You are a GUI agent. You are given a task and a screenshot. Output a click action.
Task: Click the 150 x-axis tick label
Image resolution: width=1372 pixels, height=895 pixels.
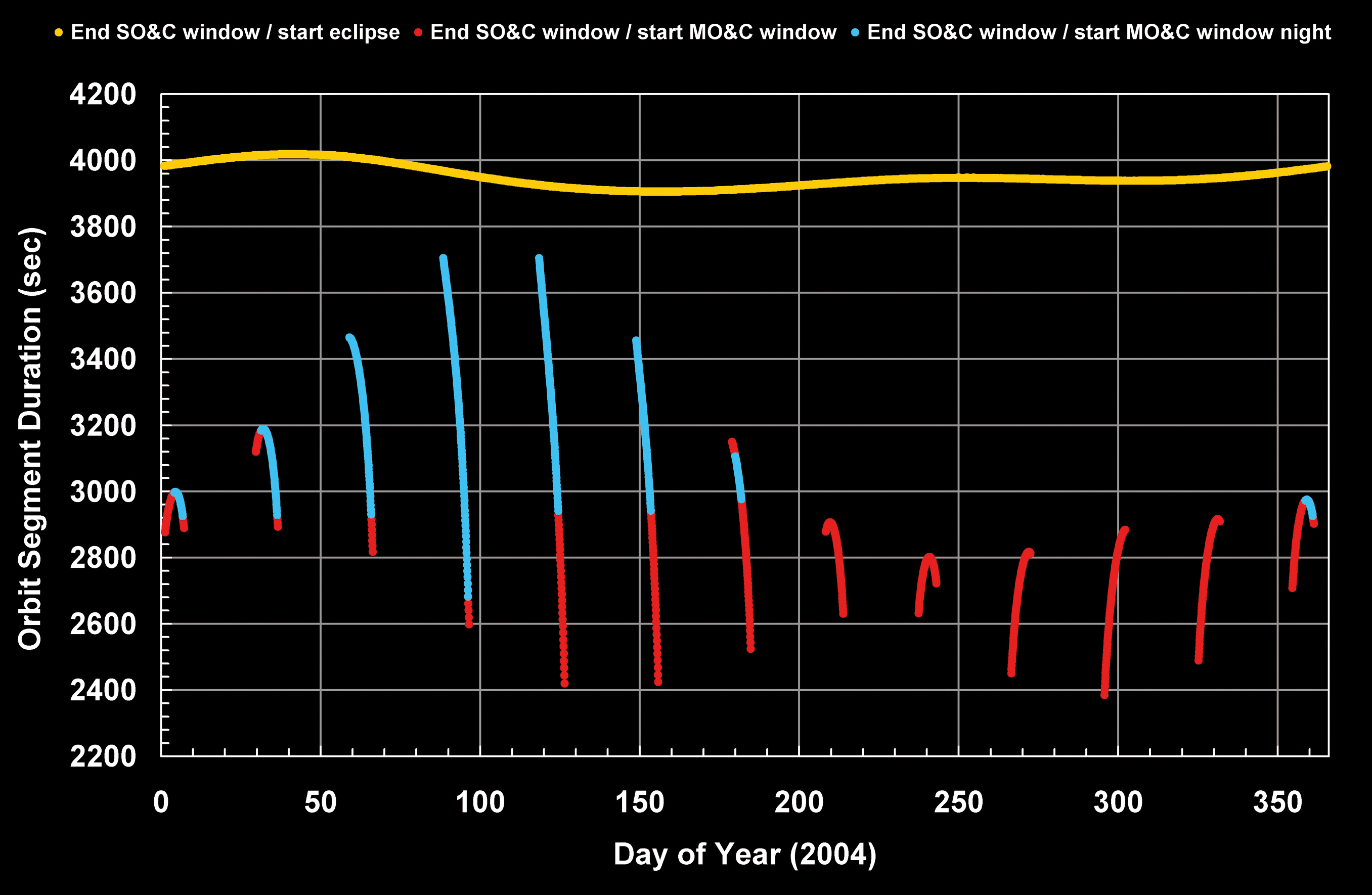[639, 802]
